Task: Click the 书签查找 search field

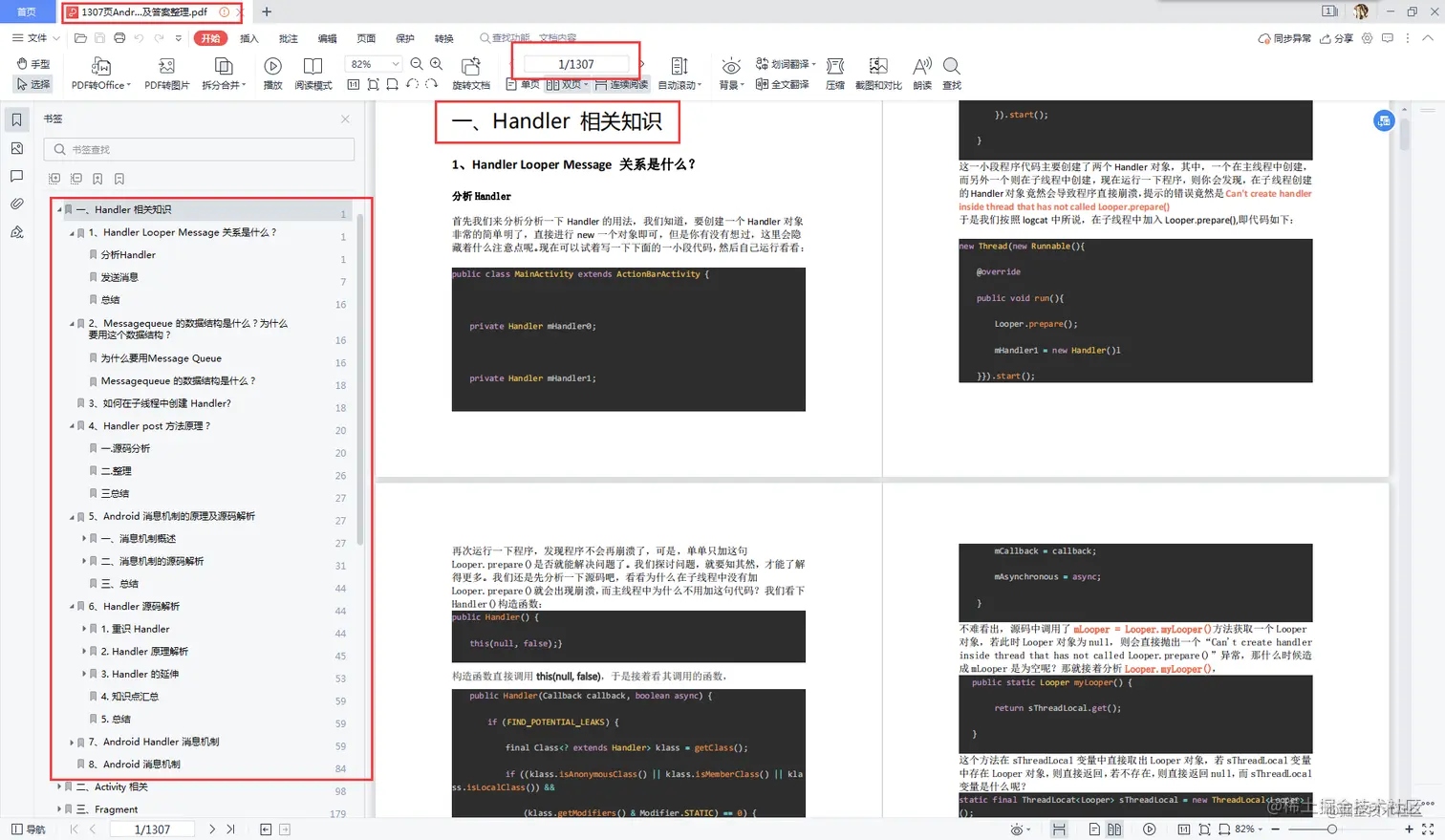Action: point(199,149)
